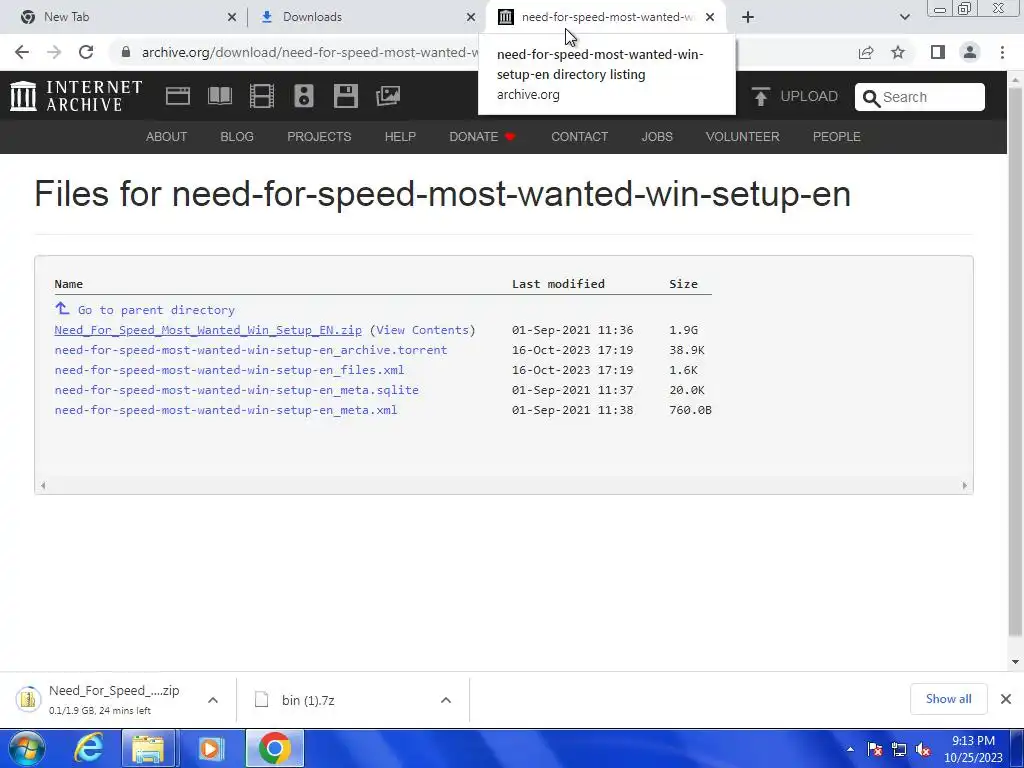The width and height of the screenshot is (1024, 768).
Task: Click the Action Center flag icon
Action: click(875, 750)
